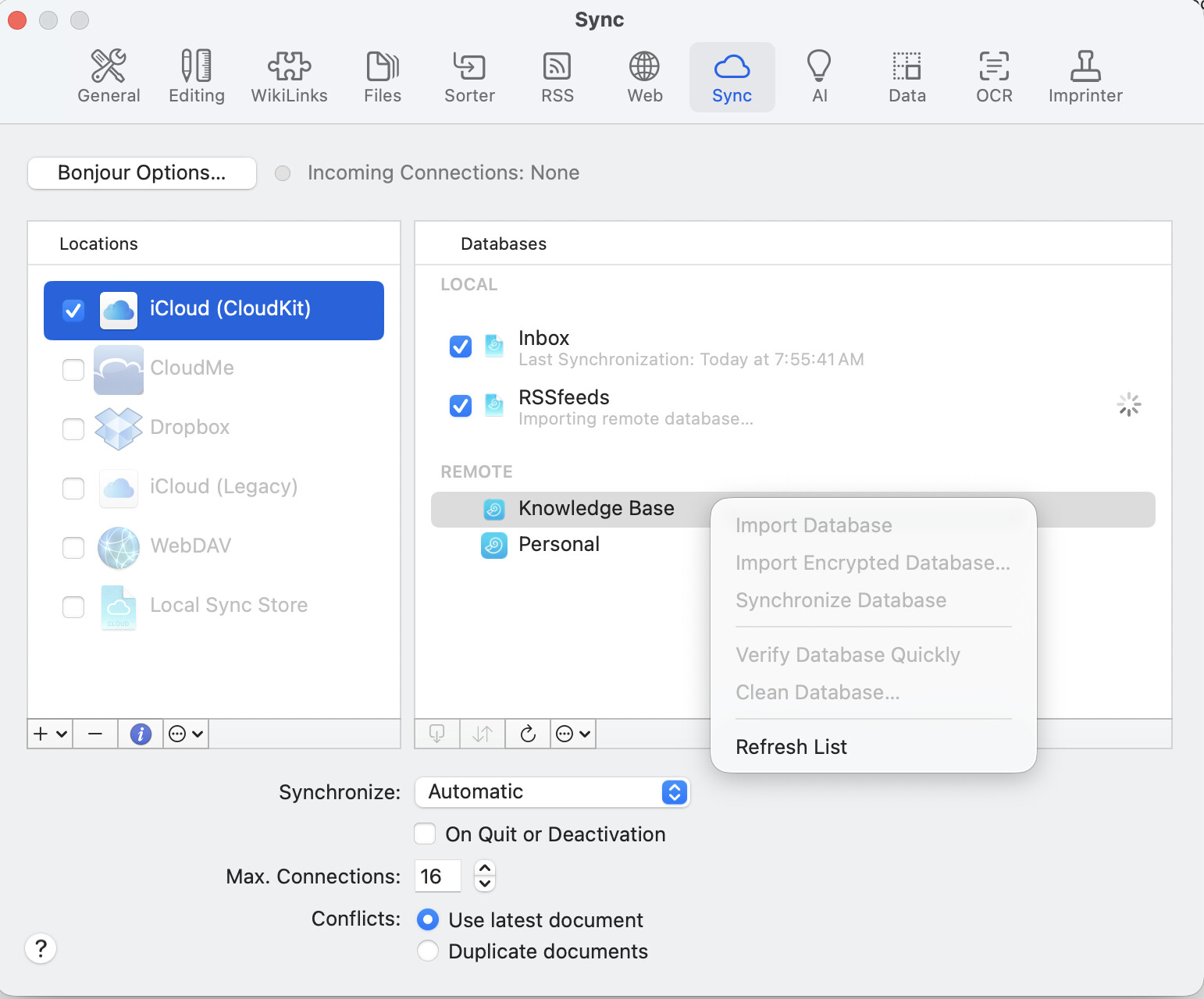Click the location info icon button
The height and width of the screenshot is (999, 1204).
click(x=141, y=734)
